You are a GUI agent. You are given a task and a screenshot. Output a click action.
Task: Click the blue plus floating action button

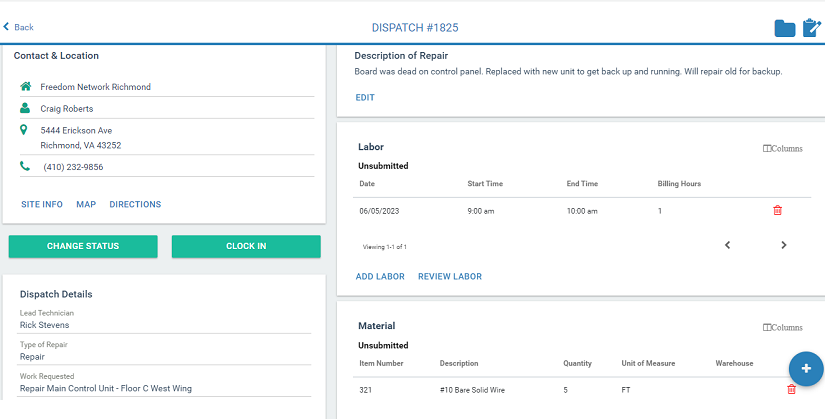point(805,369)
